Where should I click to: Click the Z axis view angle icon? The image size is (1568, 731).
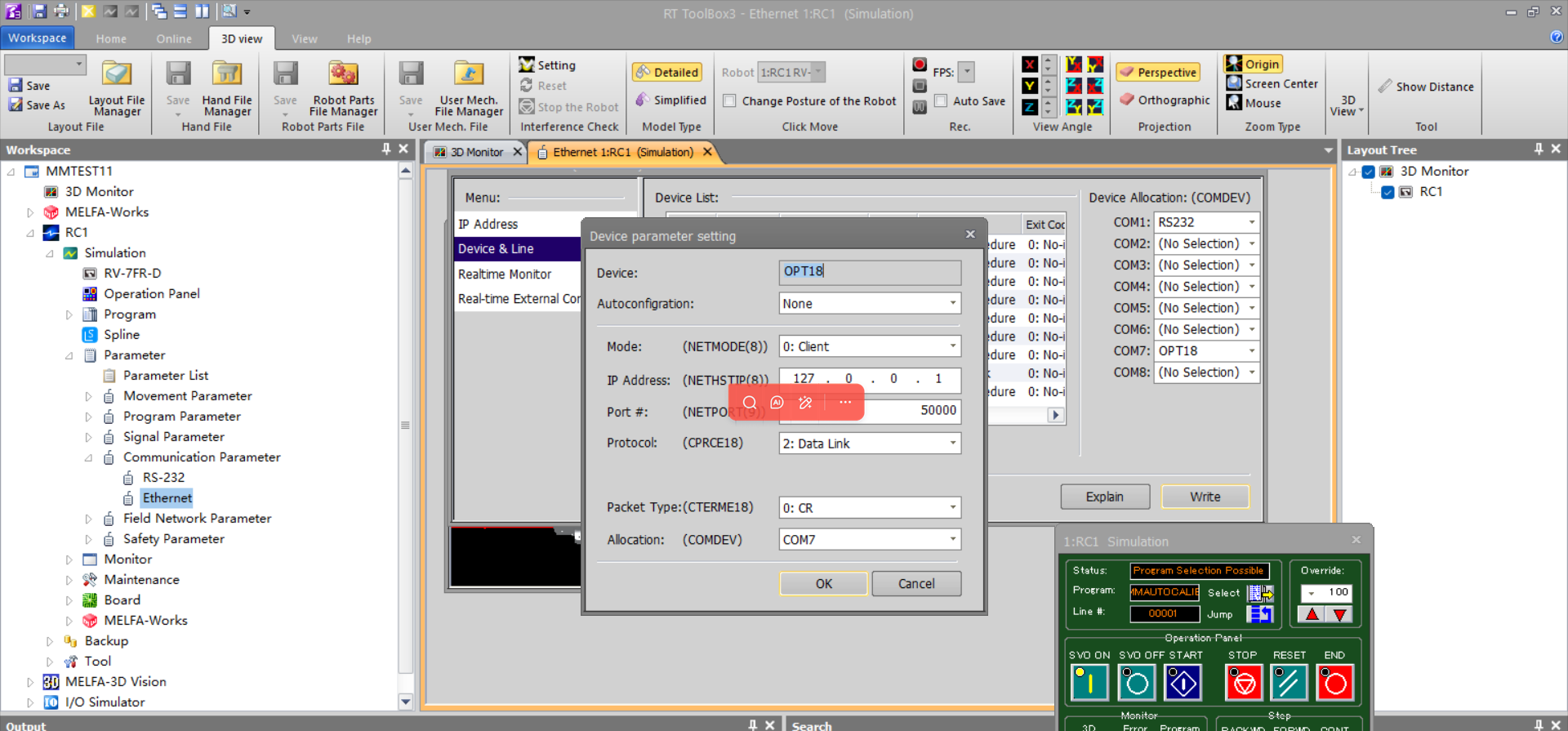pos(1030,107)
